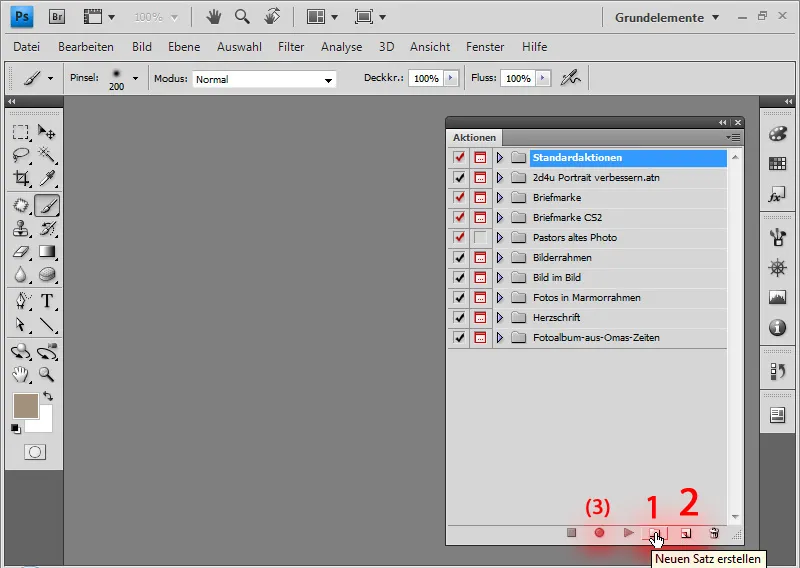This screenshot has height=568, width=800.
Task: Select the Line tool
Action: (47, 324)
